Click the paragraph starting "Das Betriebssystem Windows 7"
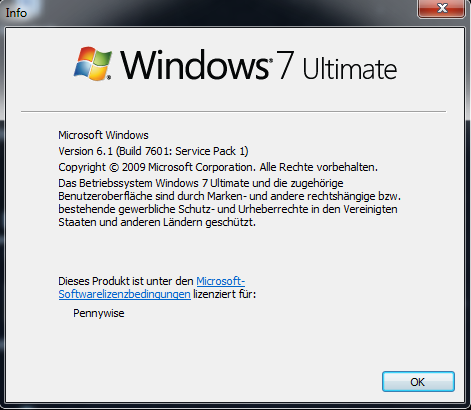 229,202
